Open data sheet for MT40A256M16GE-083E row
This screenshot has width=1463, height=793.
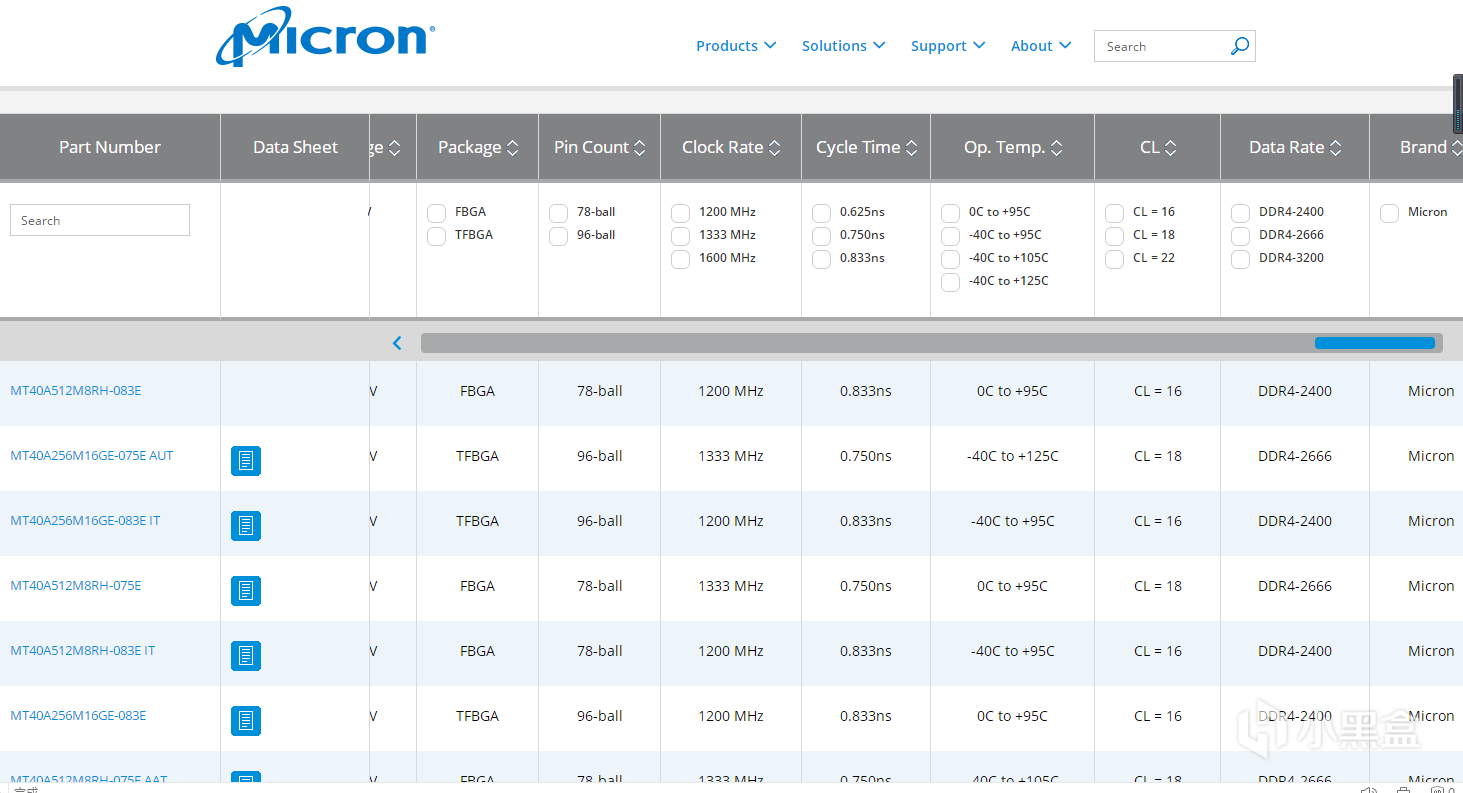point(246,721)
